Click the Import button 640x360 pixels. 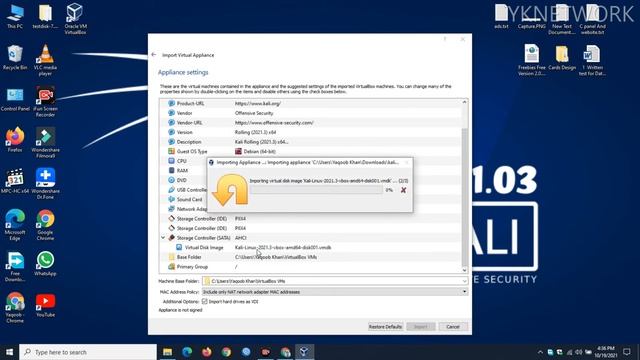(x=420, y=327)
